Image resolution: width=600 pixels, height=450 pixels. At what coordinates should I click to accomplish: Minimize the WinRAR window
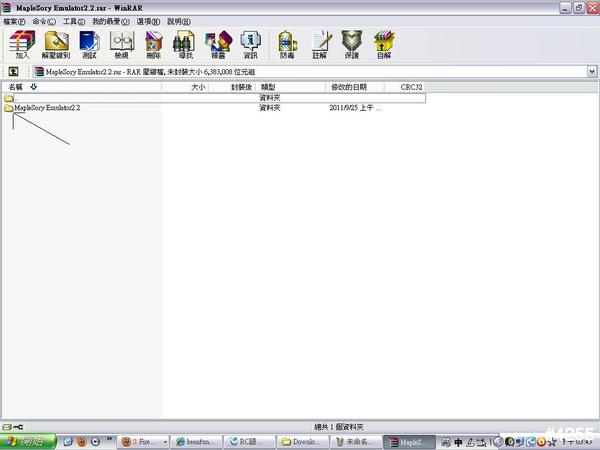[x=566, y=8]
